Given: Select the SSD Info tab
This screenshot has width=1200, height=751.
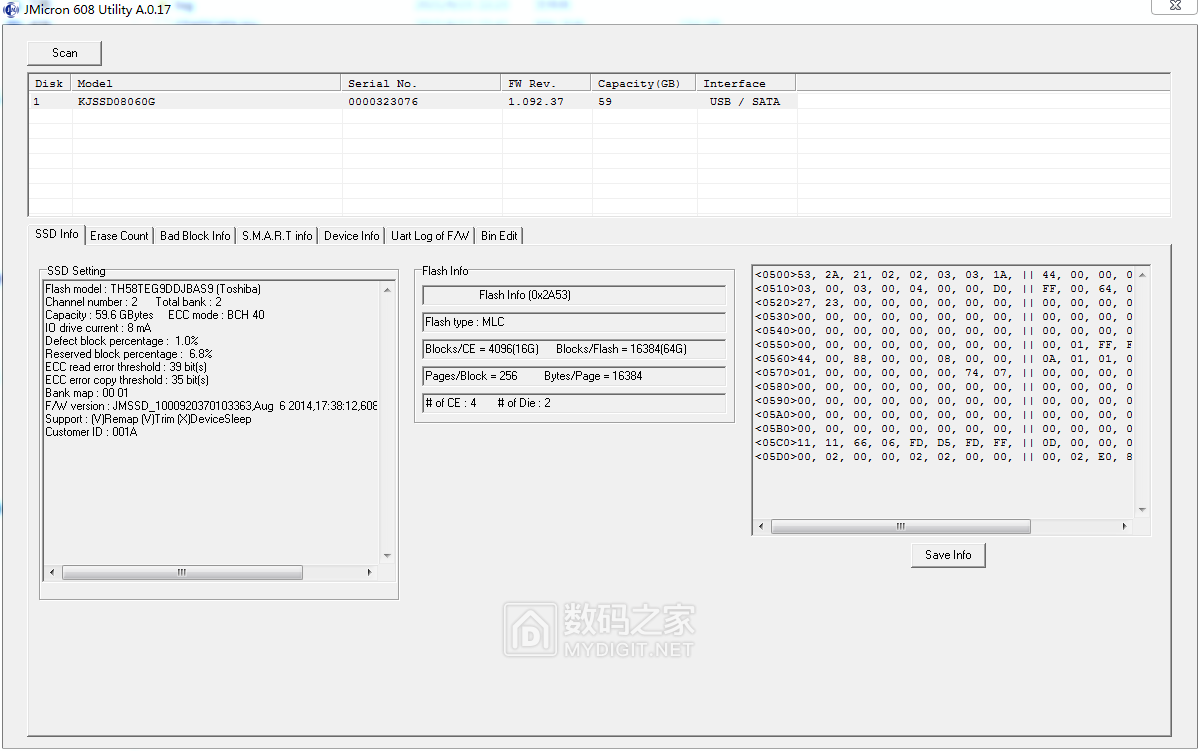Looking at the screenshot, I should 57,234.
